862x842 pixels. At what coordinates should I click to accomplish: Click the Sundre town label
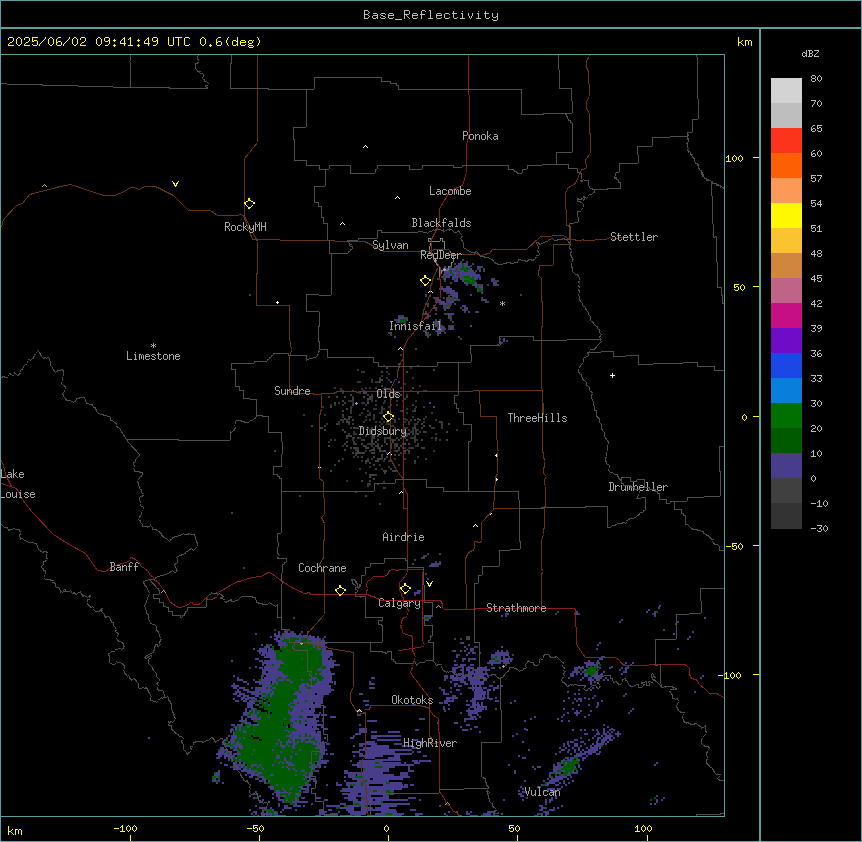click(292, 391)
